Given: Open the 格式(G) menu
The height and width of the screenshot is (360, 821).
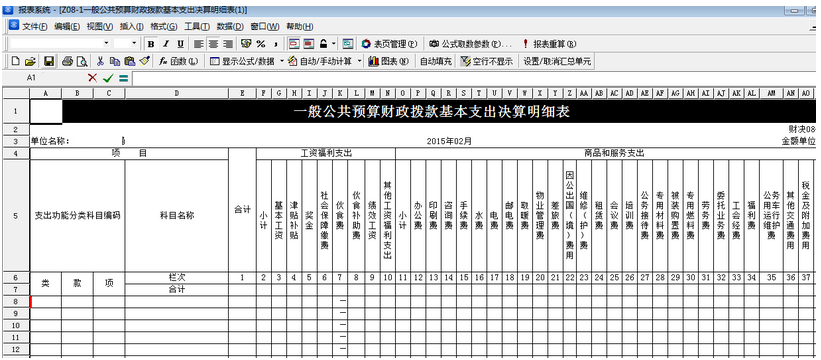Looking at the screenshot, I should coord(163,27).
